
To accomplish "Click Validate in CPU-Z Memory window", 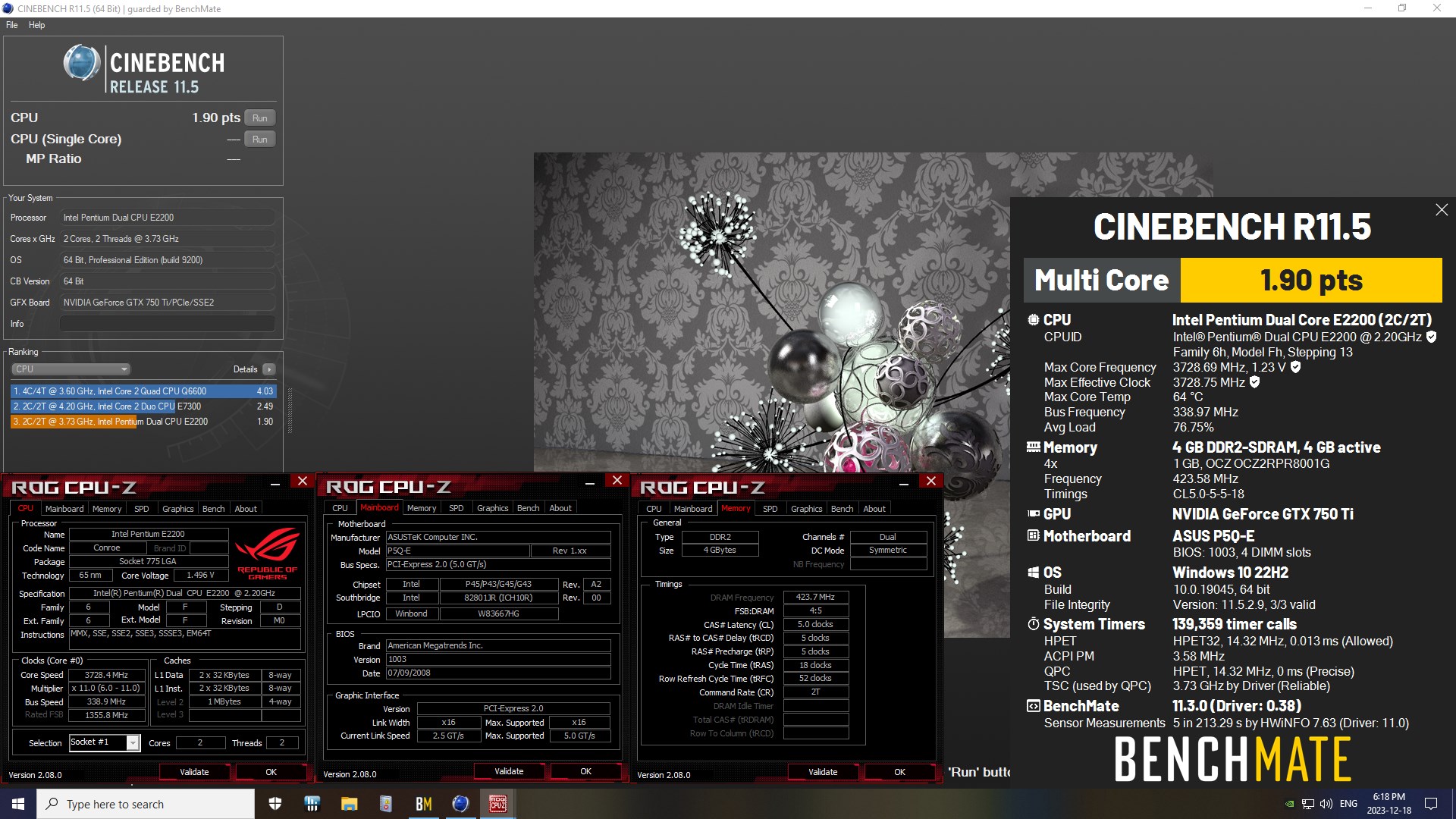I will pyautogui.click(x=823, y=772).
